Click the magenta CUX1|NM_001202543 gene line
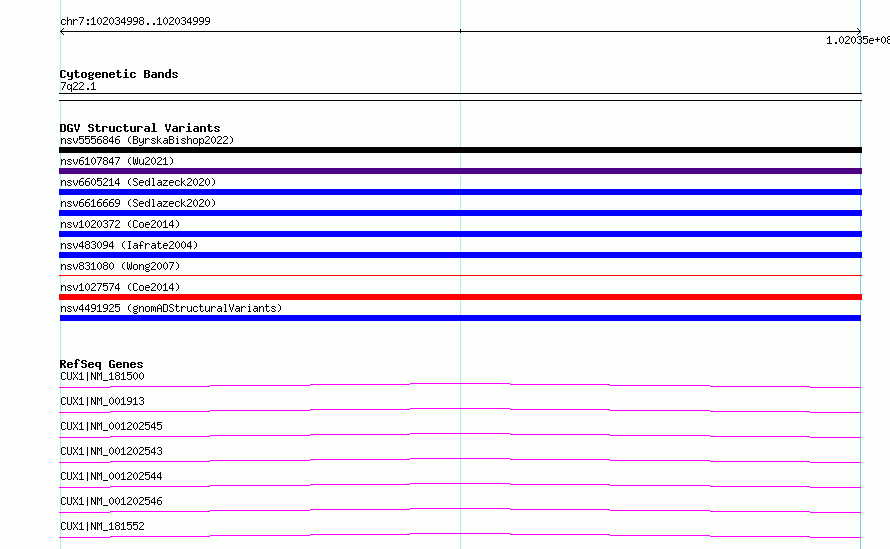 point(460,460)
